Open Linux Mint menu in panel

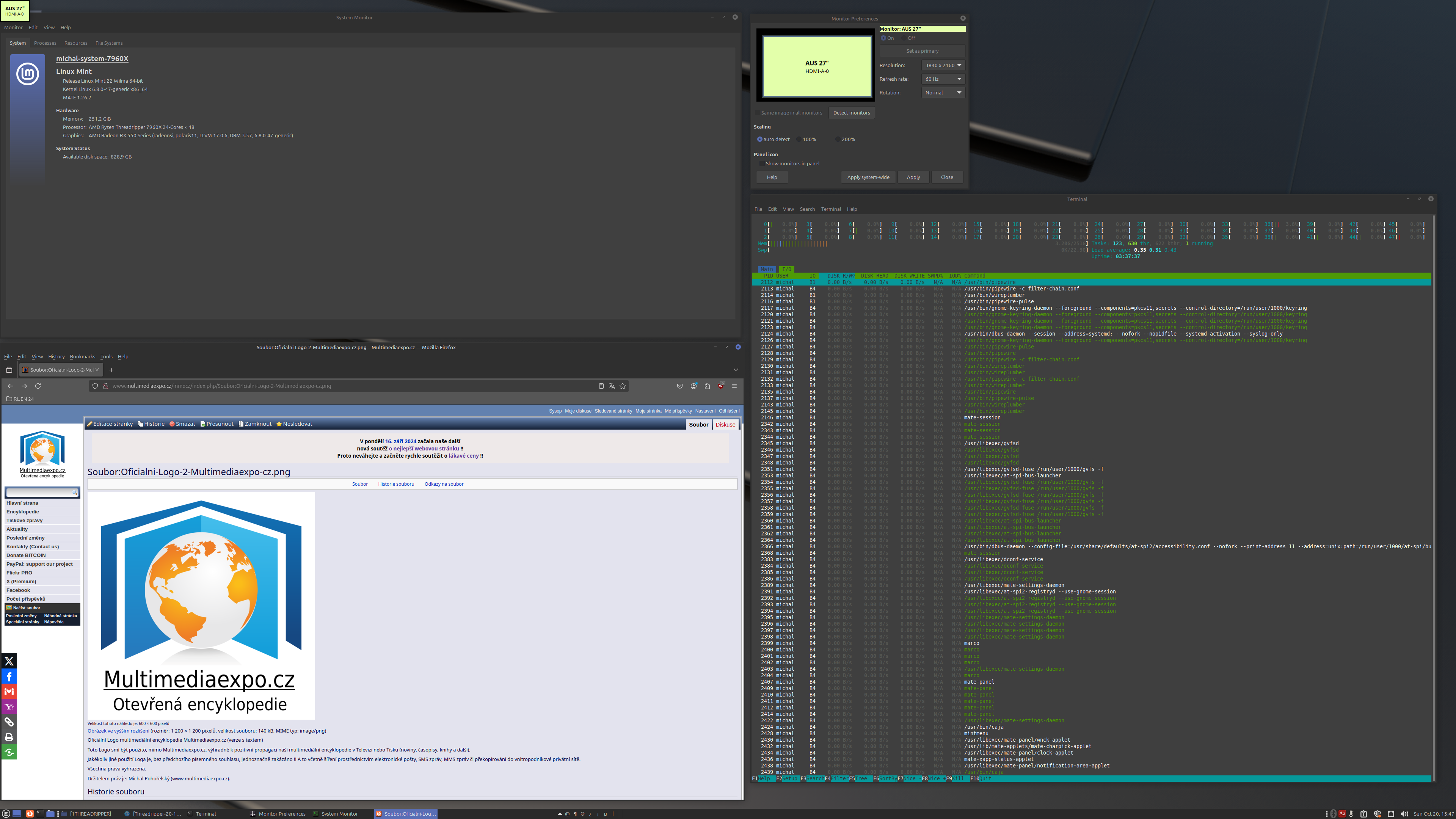tap(6, 814)
